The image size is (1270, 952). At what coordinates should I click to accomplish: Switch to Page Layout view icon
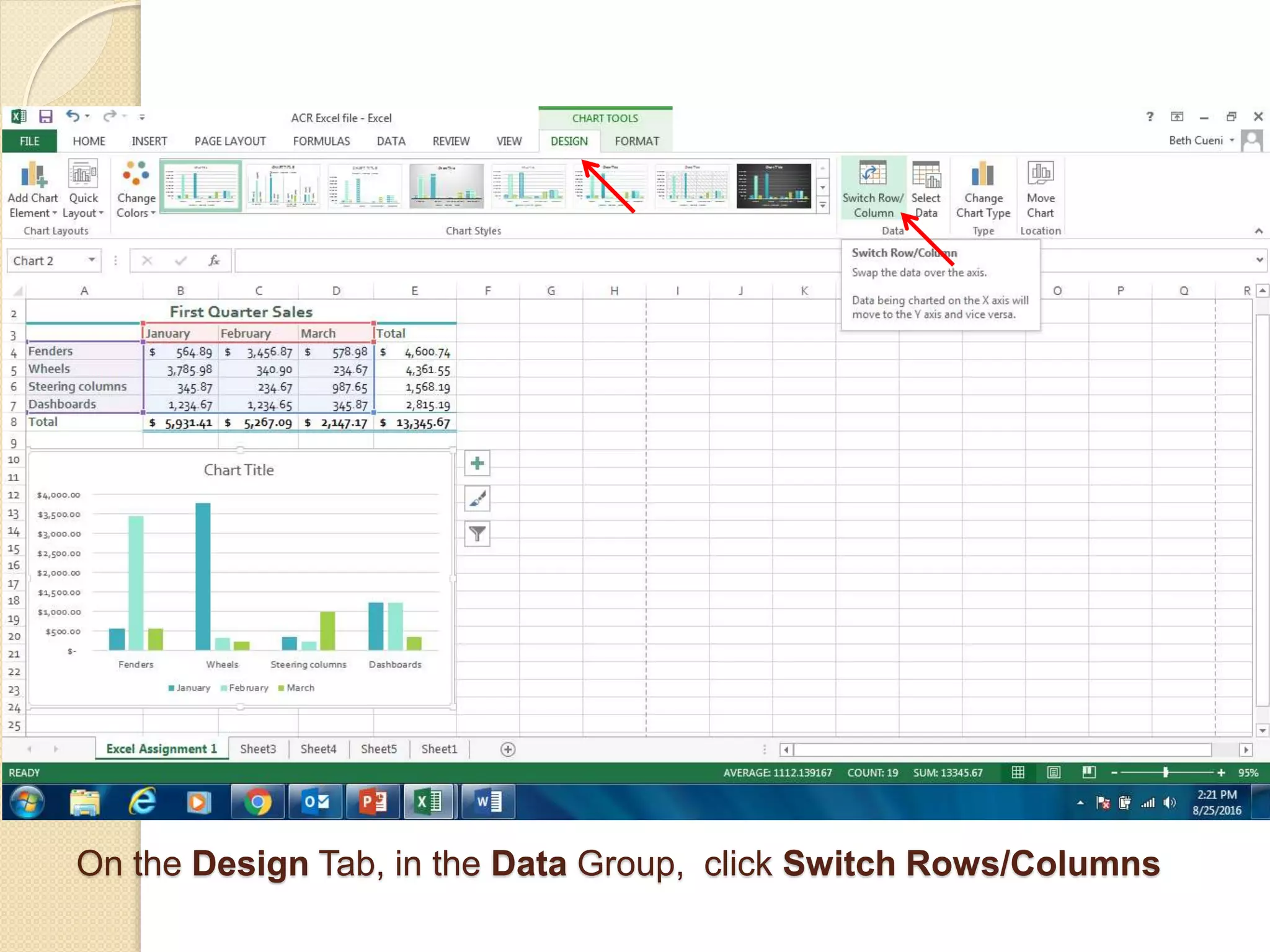click(1053, 772)
